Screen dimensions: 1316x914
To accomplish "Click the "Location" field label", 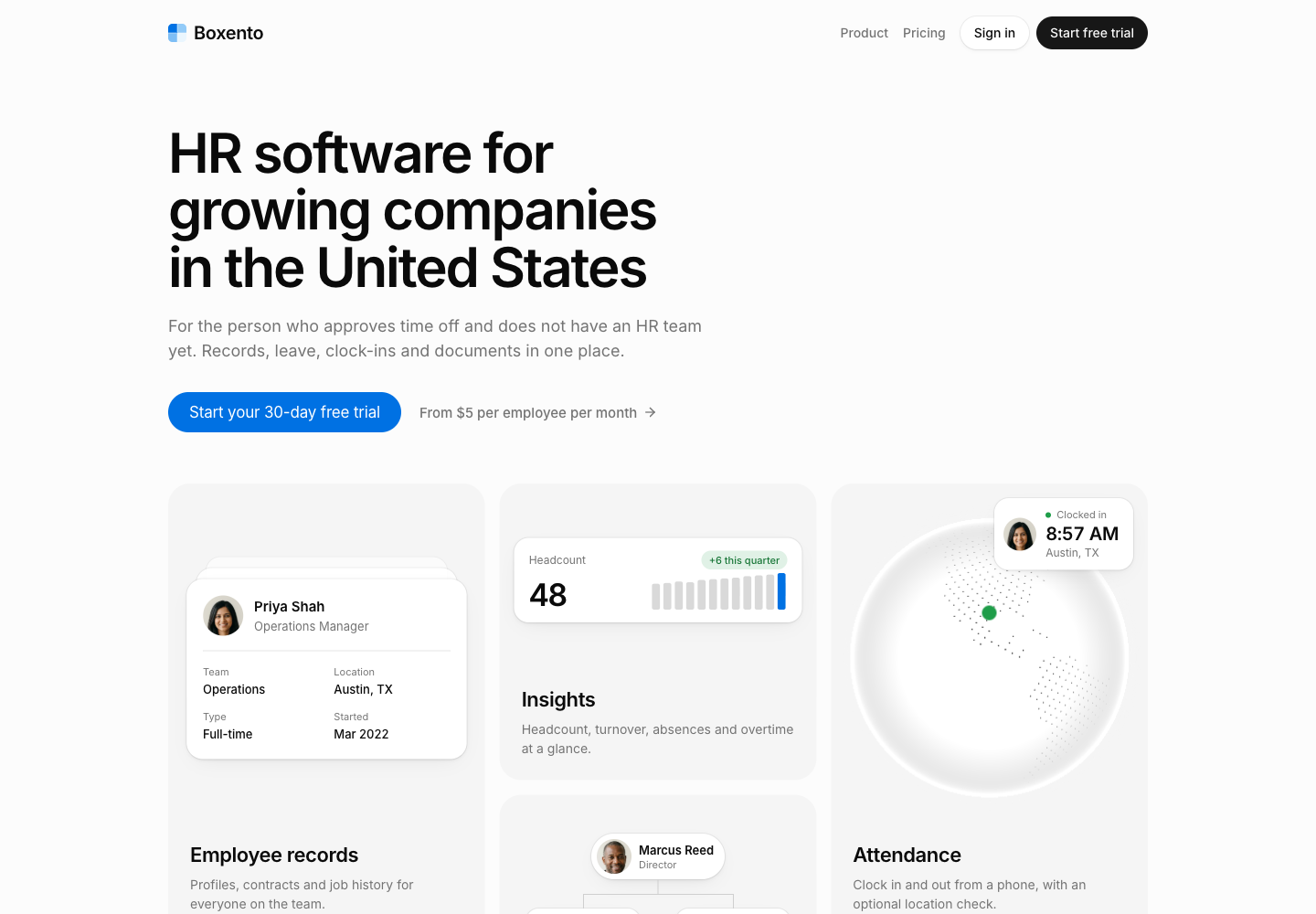I will (x=354, y=672).
